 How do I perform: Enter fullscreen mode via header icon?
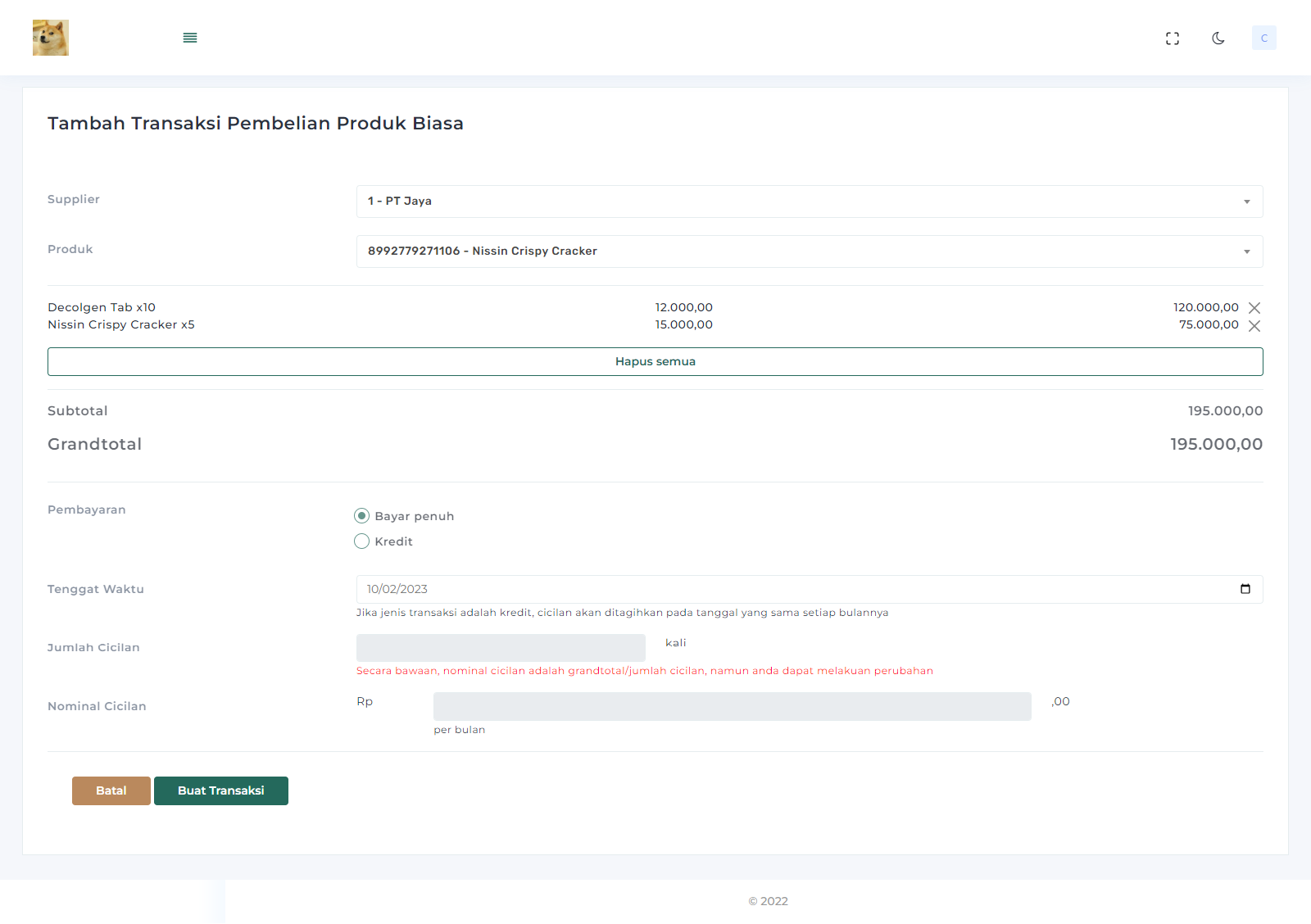(1173, 38)
